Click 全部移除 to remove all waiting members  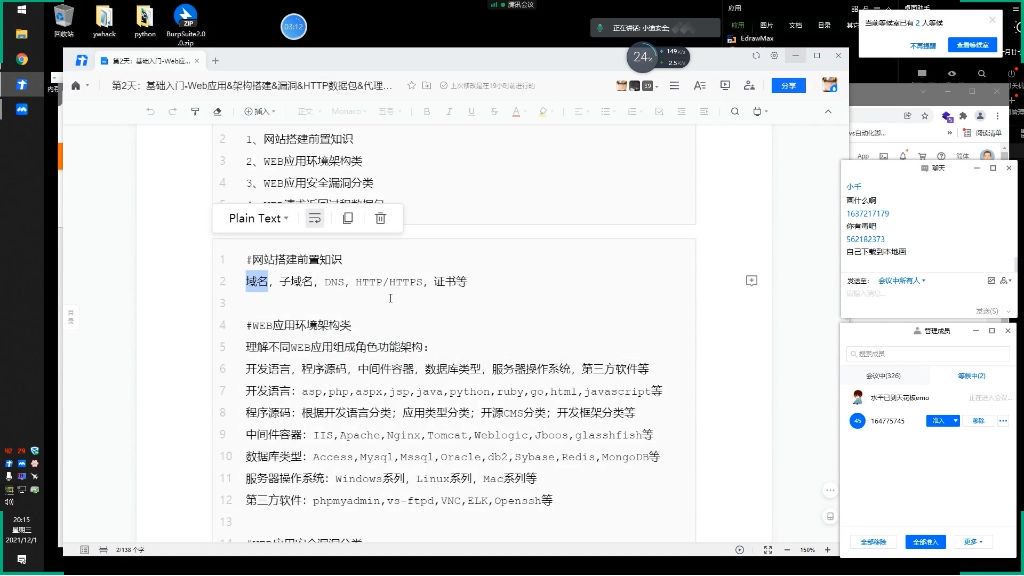pos(872,542)
